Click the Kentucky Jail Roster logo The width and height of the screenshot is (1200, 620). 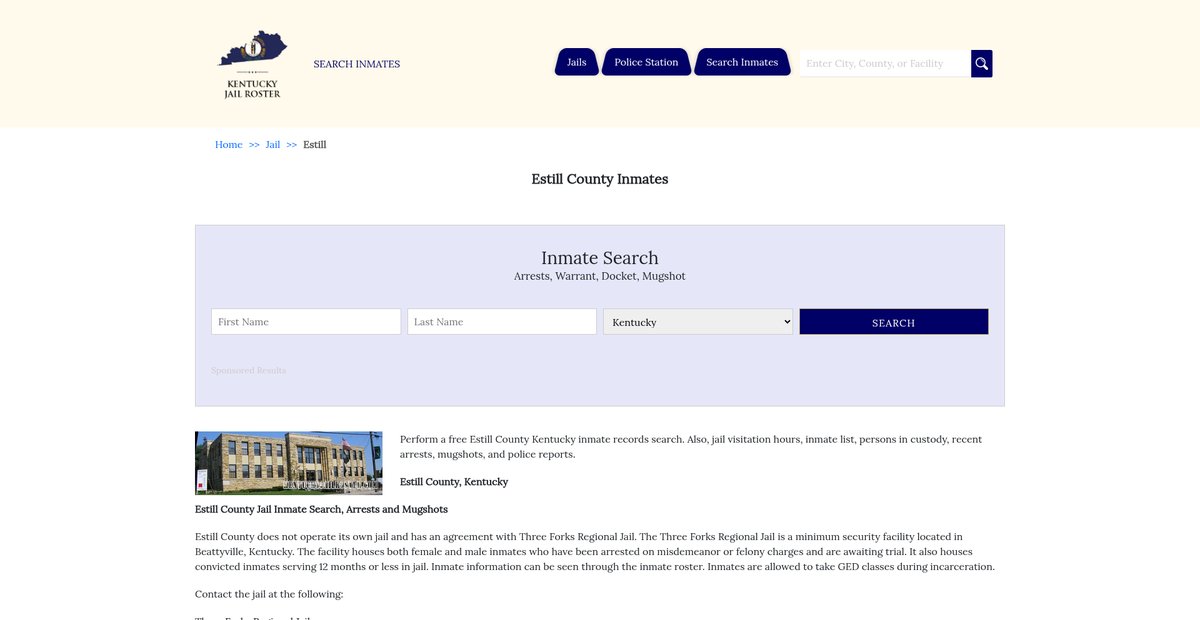click(252, 64)
